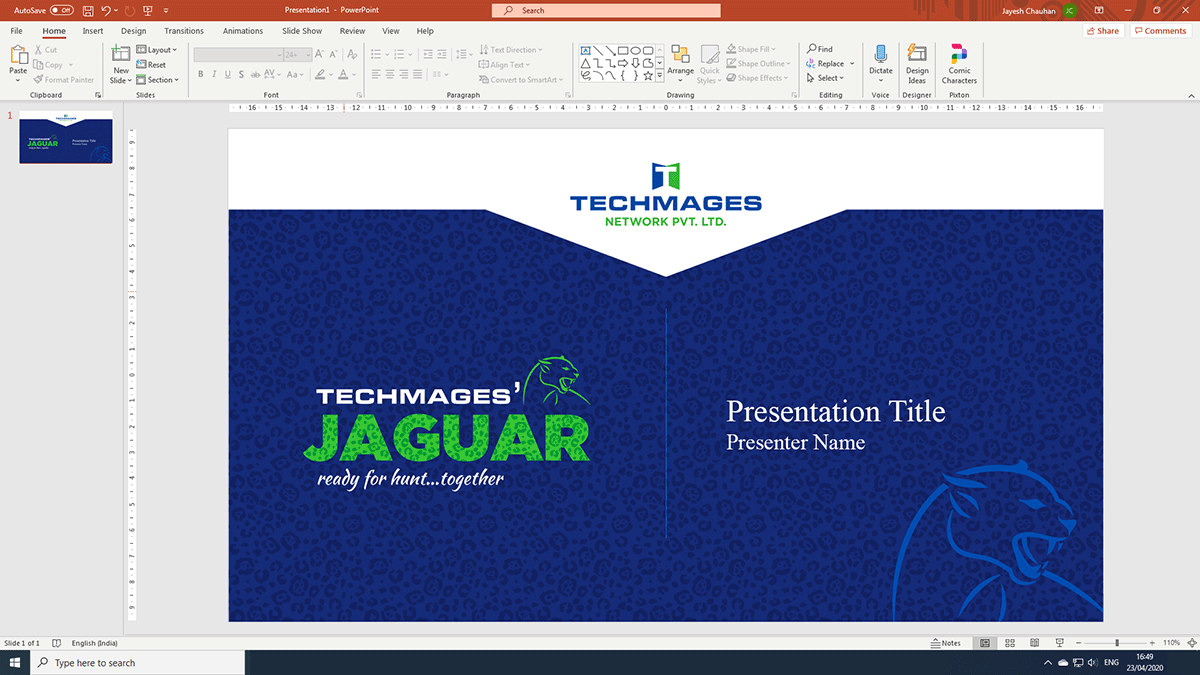Switch to Reading View in status bar
This screenshot has width=1200, height=675.
click(1033, 643)
